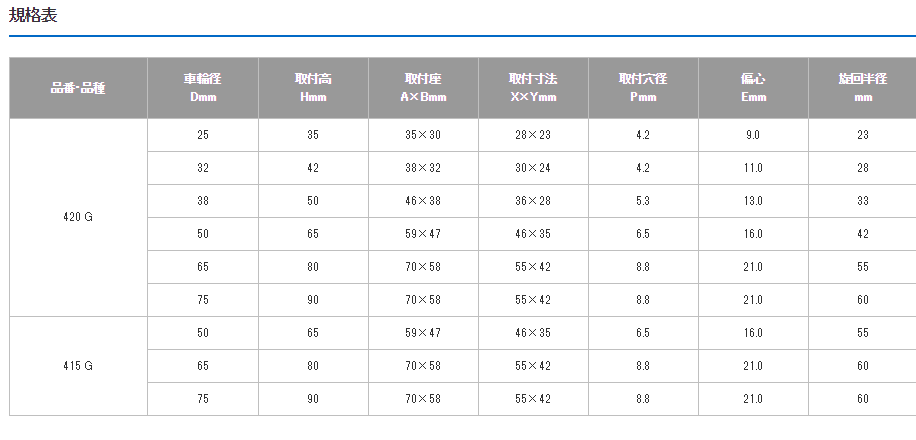Select the 取付穴径 Pmm header cell
Screen dimensions: 916x440
(x=642, y=88)
